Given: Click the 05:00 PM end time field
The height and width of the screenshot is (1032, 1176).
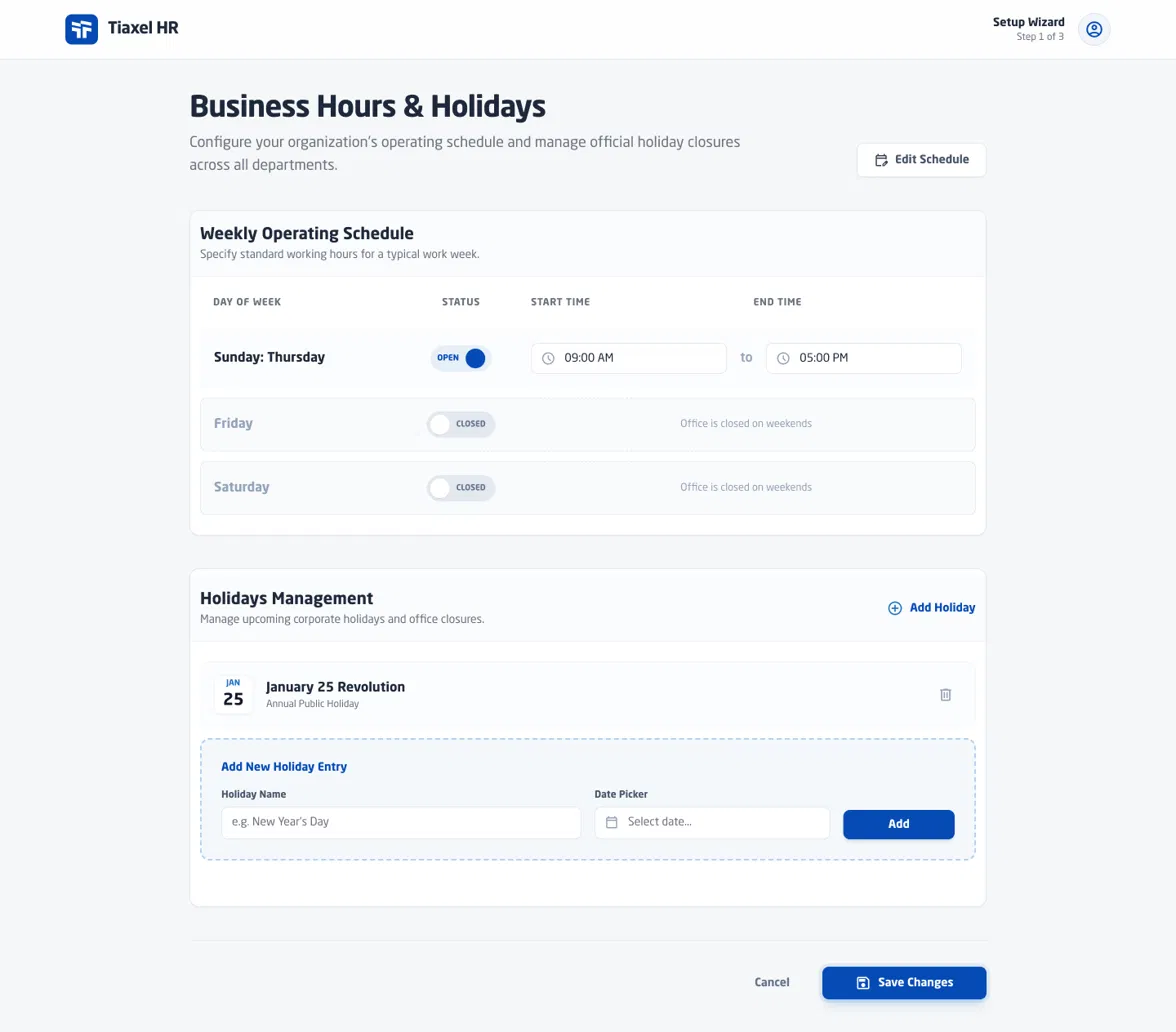Looking at the screenshot, I should [863, 358].
